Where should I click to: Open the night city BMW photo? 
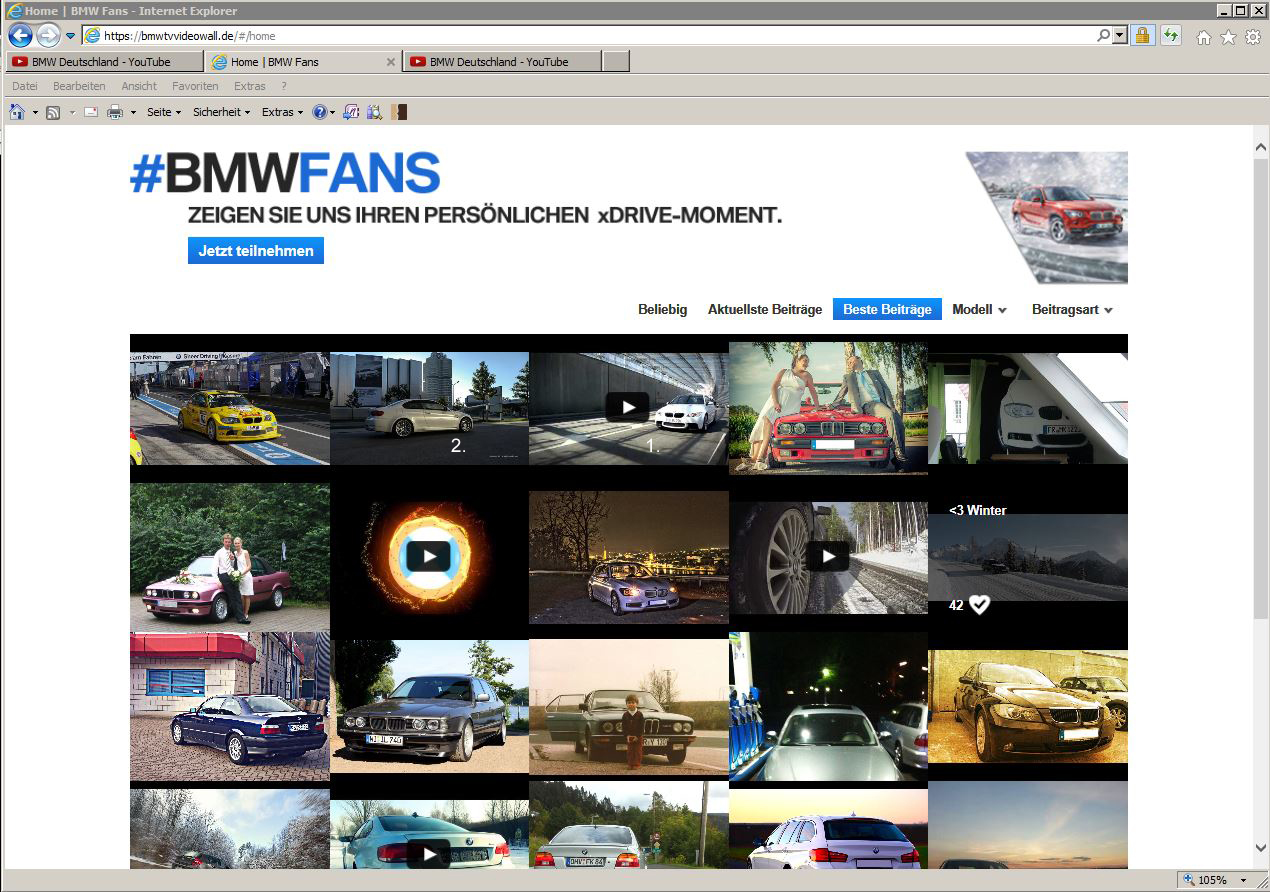pos(628,557)
